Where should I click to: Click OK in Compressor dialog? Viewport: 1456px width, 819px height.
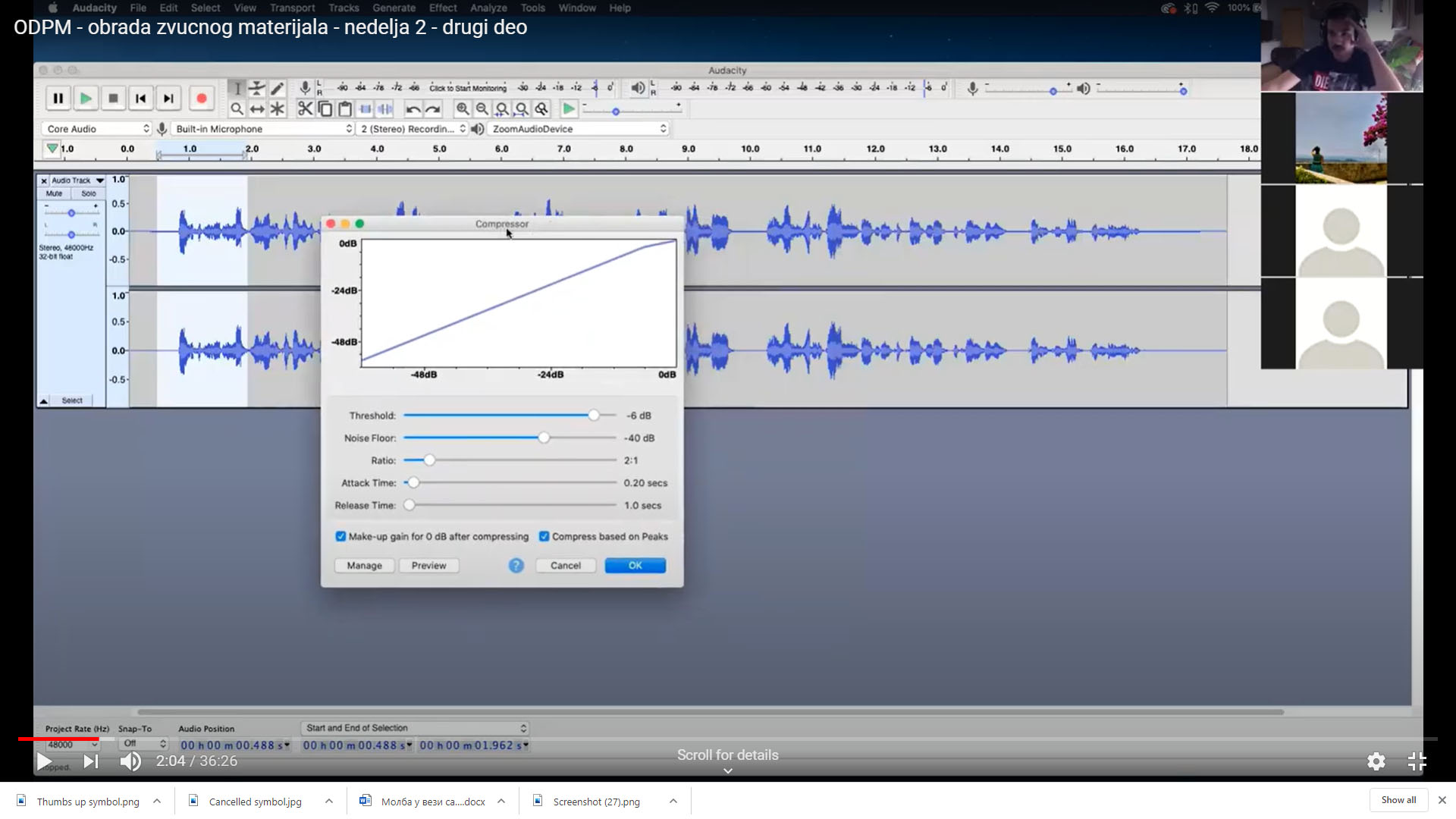point(635,566)
